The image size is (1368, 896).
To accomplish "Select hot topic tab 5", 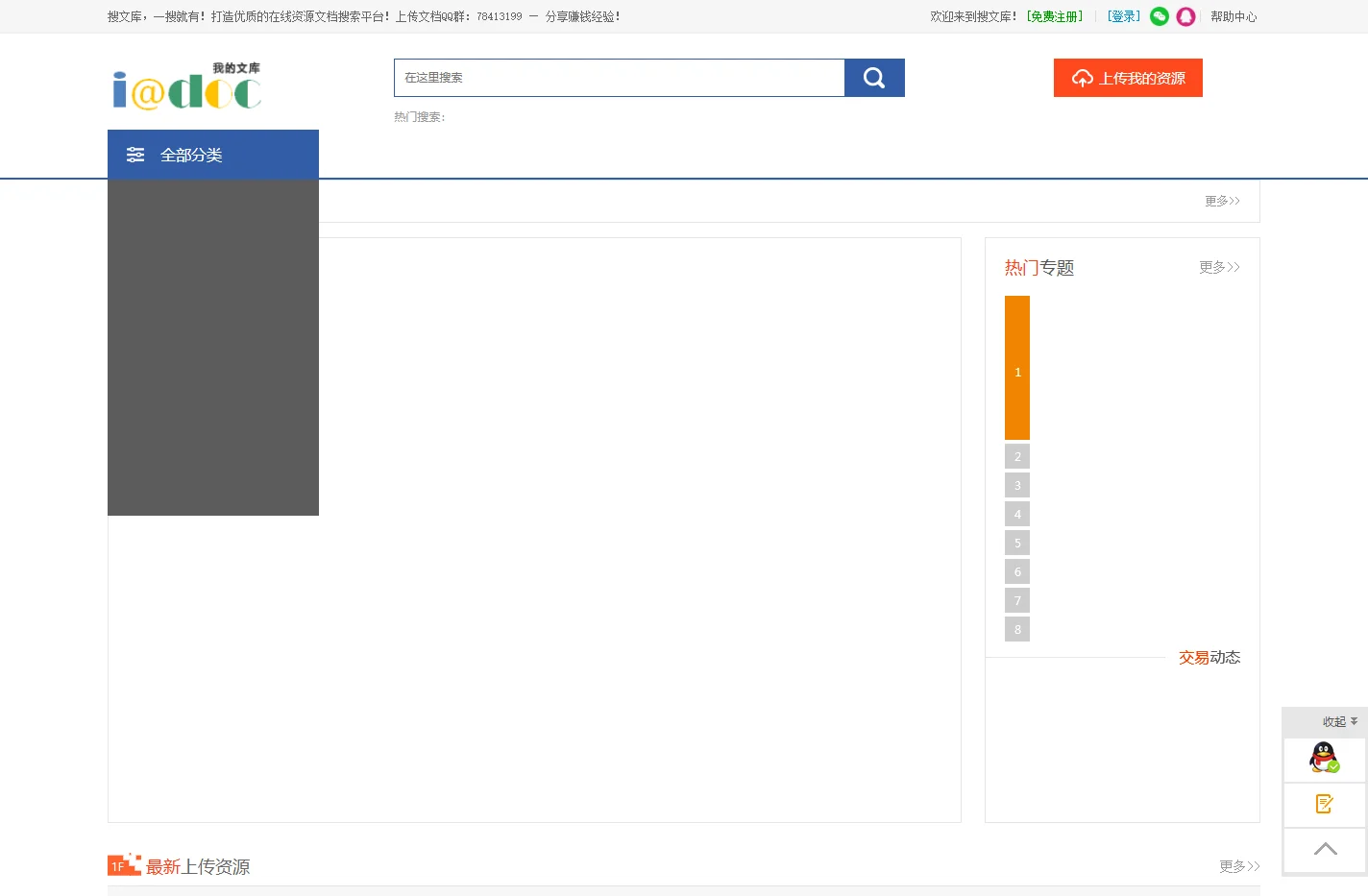I will [x=1017, y=543].
